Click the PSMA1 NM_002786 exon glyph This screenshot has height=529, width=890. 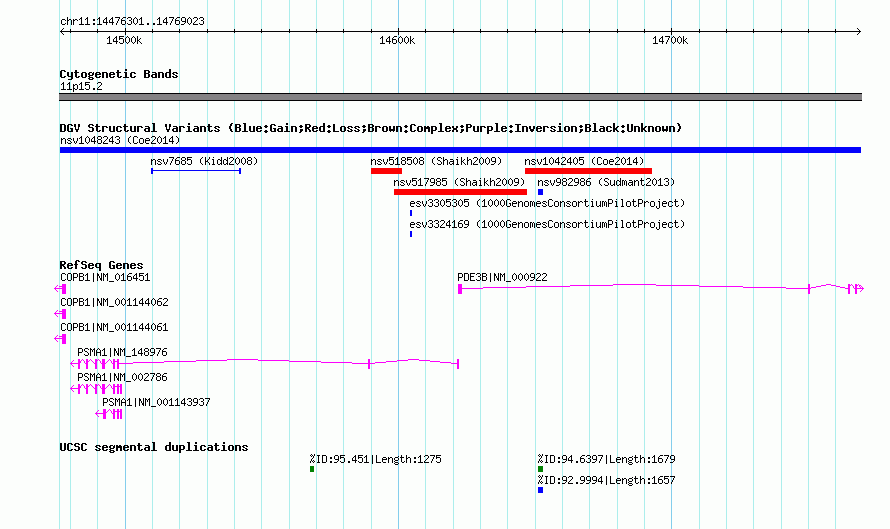[x=96, y=389]
